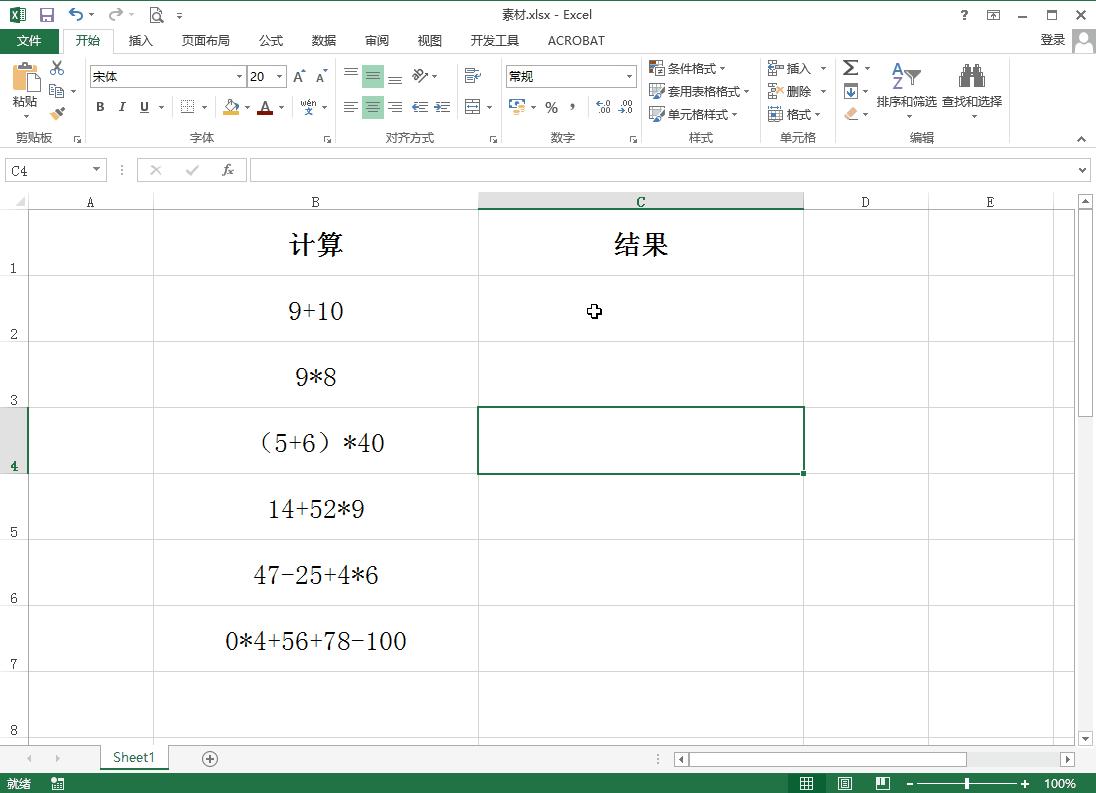Screen dimensions: 1096x793
Task: Click the Save icon in quick access toolbar
Action: pyautogui.click(x=47, y=15)
